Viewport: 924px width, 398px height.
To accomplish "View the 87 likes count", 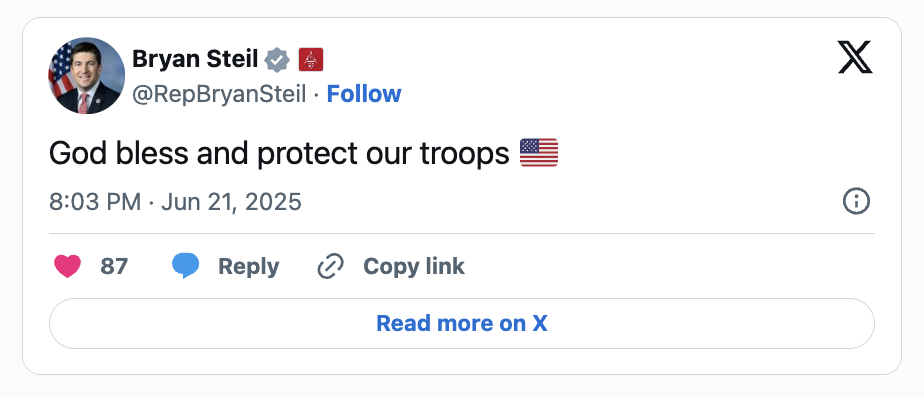I will click(x=114, y=267).
